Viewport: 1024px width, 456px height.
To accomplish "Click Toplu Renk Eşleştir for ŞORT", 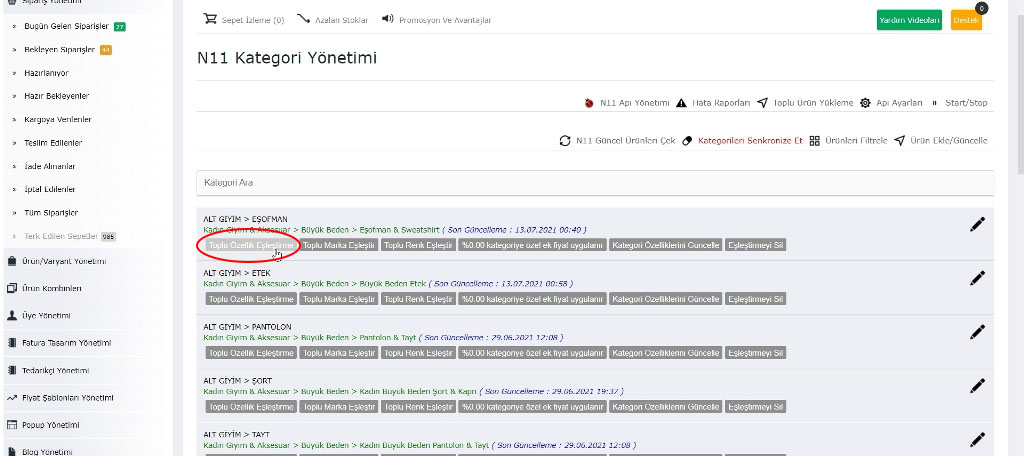I will (x=418, y=406).
